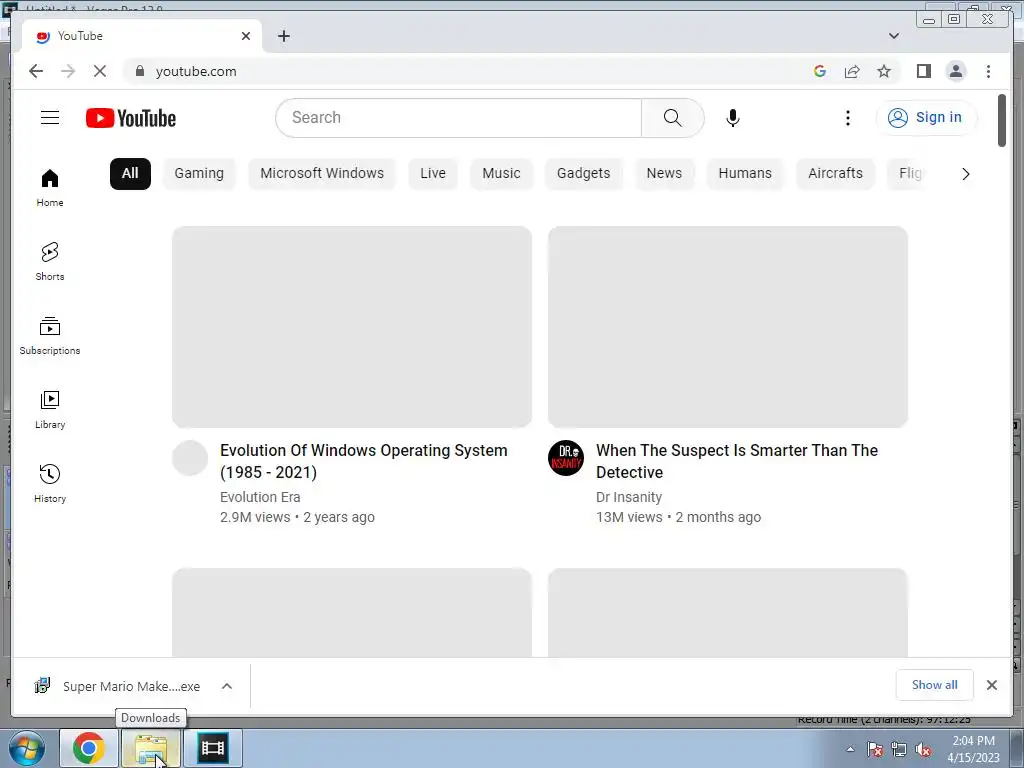Image resolution: width=1024 pixels, height=768 pixels.
Task: Open Chrome three-dot menu
Action: pyautogui.click(x=989, y=71)
